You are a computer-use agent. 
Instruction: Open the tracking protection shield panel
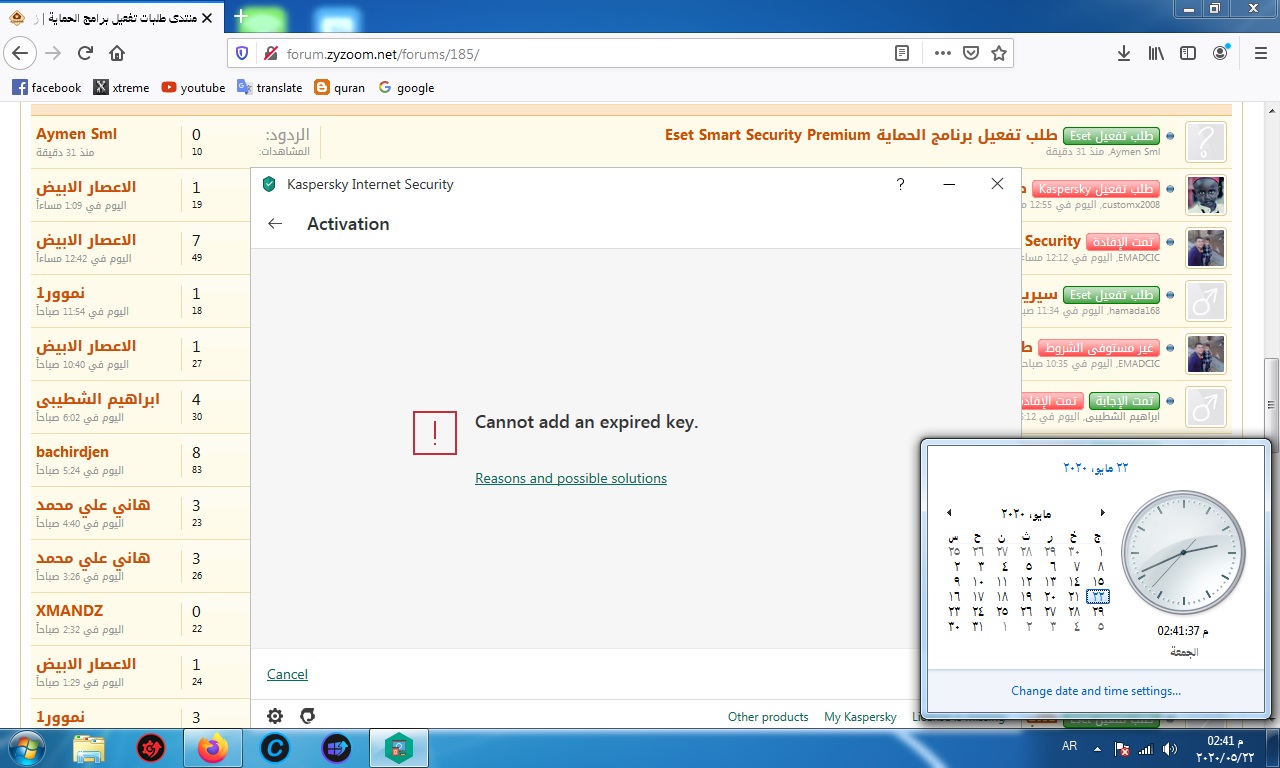[242, 53]
